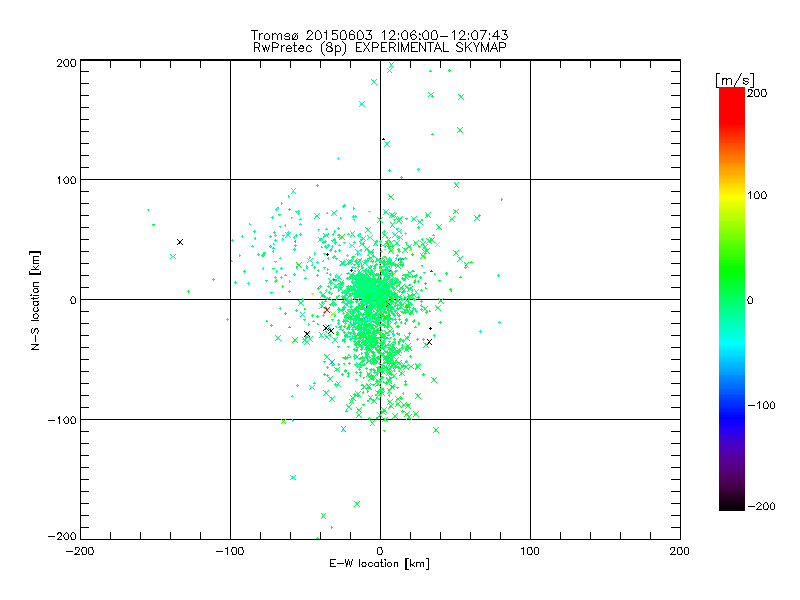This screenshot has height=600, width=800.
Task: Click the light blue X marker just below the -100 N-S gridline
Action: (343, 429)
